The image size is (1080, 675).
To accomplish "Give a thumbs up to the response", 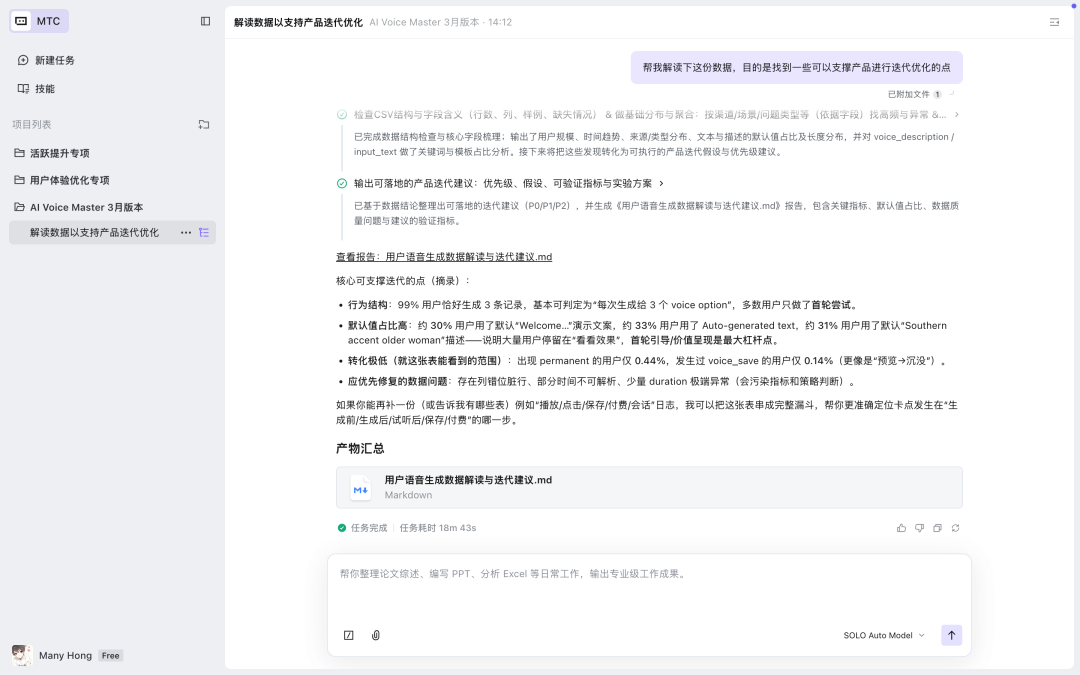I will click(901, 527).
